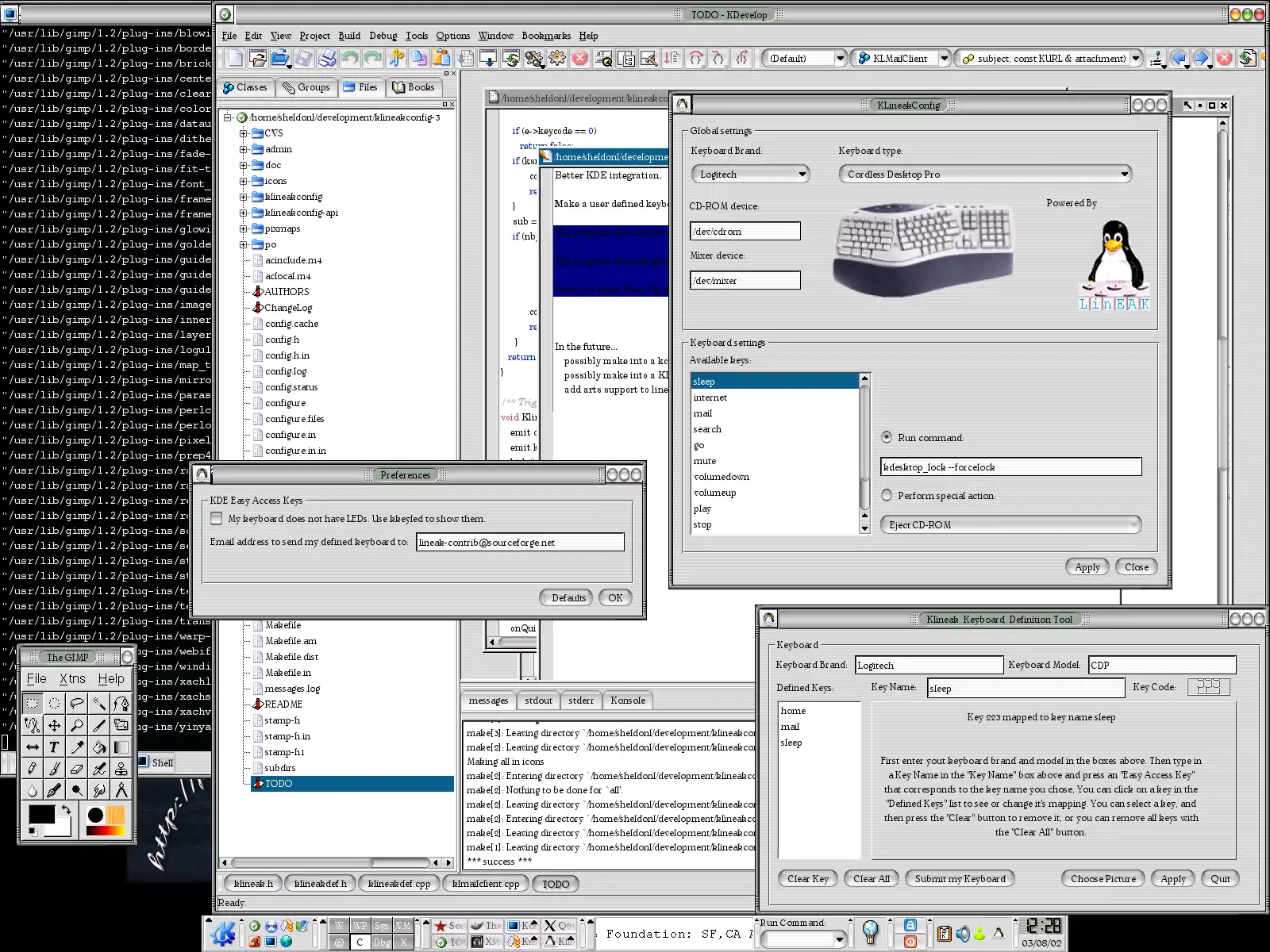Screen dimensions: 1270x952
Task: Click GIMP active pattern swatch
Action: point(116,816)
